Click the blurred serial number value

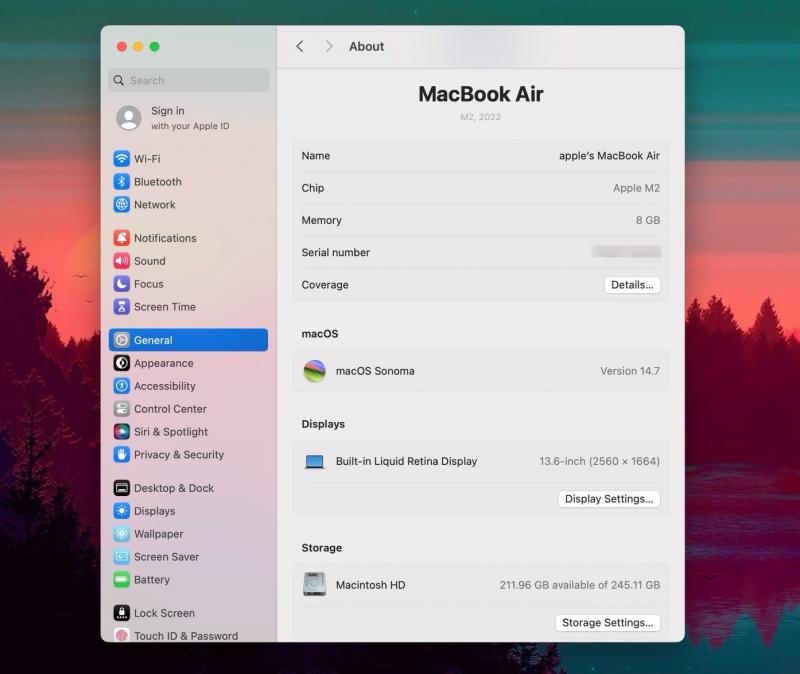626,252
